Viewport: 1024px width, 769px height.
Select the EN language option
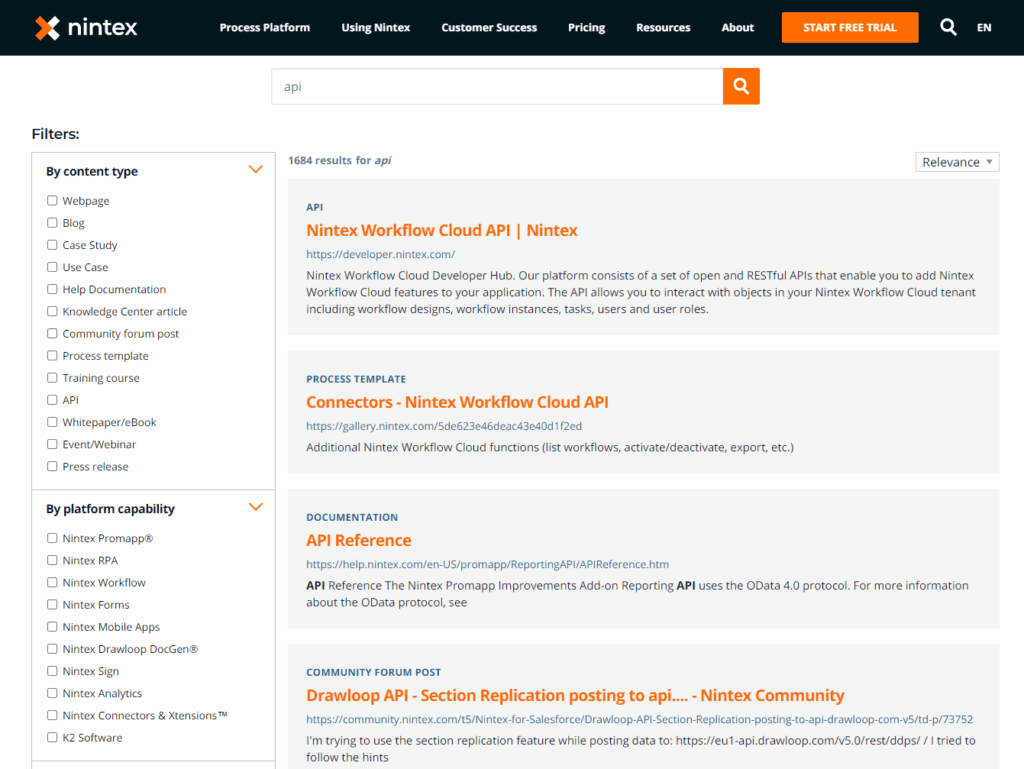(984, 27)
